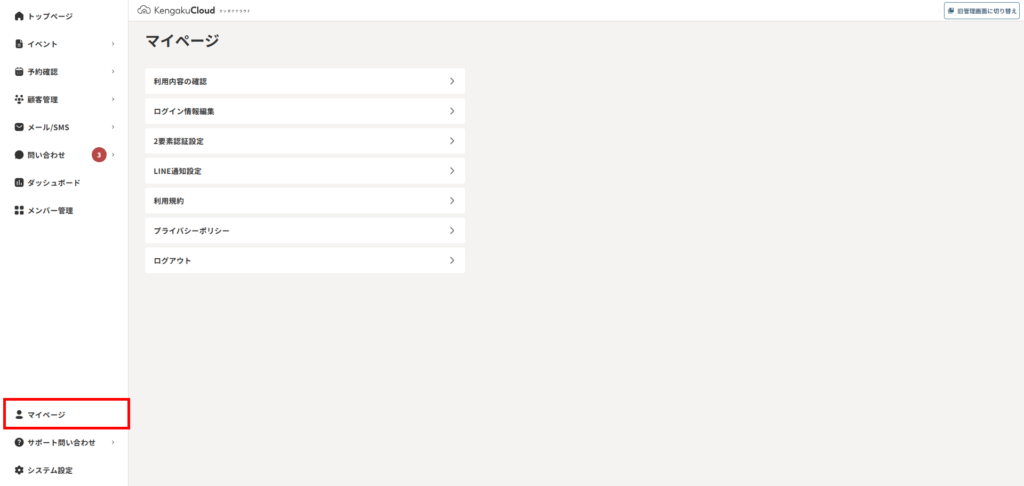
Task: Select マイページ in the sidebar
Action: click(x=67, y=414)
